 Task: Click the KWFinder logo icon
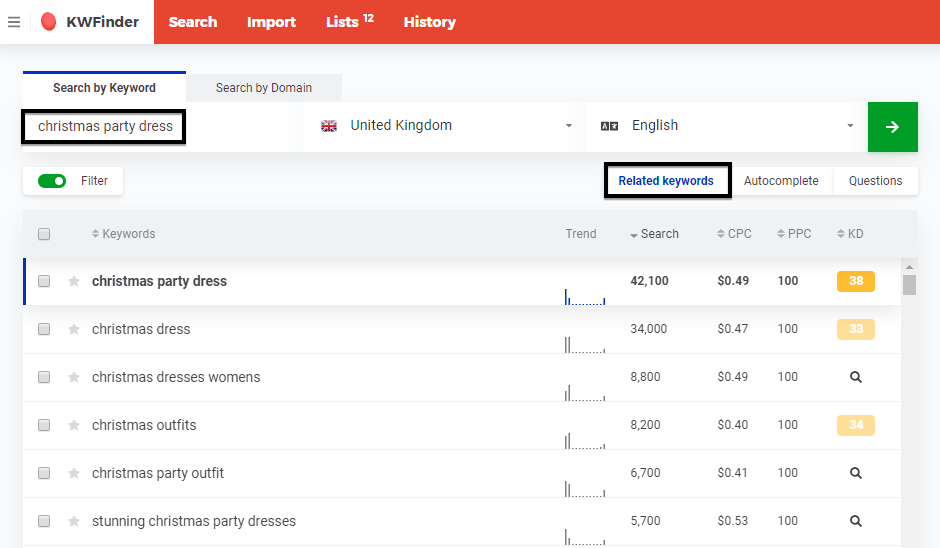click(x=49, y=22)
